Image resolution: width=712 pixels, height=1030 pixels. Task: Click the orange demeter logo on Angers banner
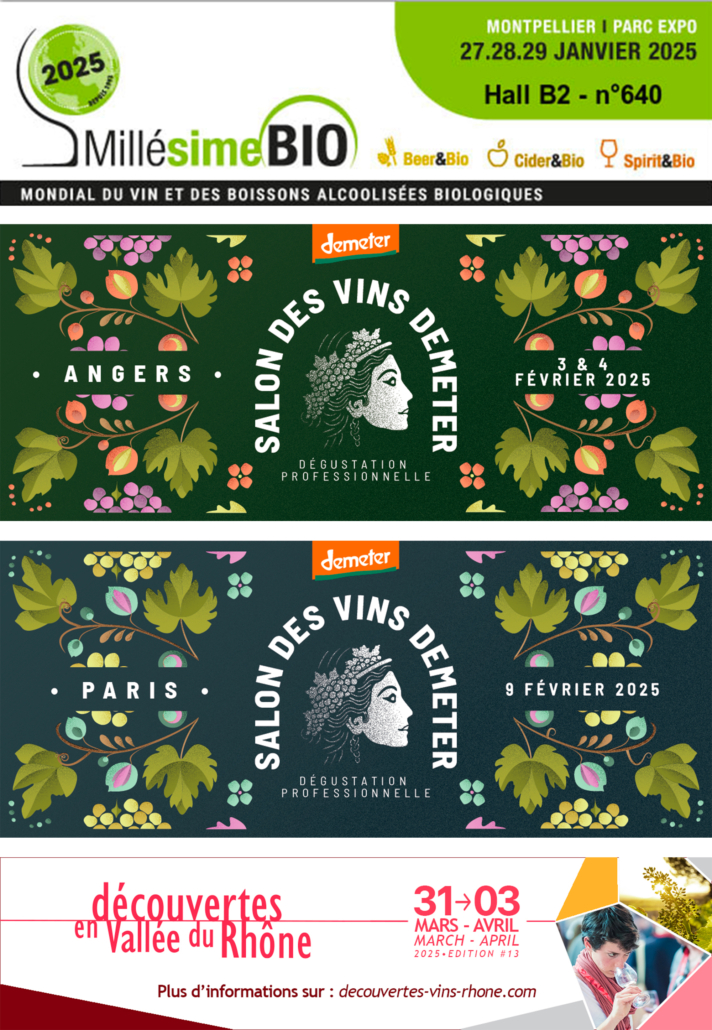pyautogui.click(x=355, y=244)
